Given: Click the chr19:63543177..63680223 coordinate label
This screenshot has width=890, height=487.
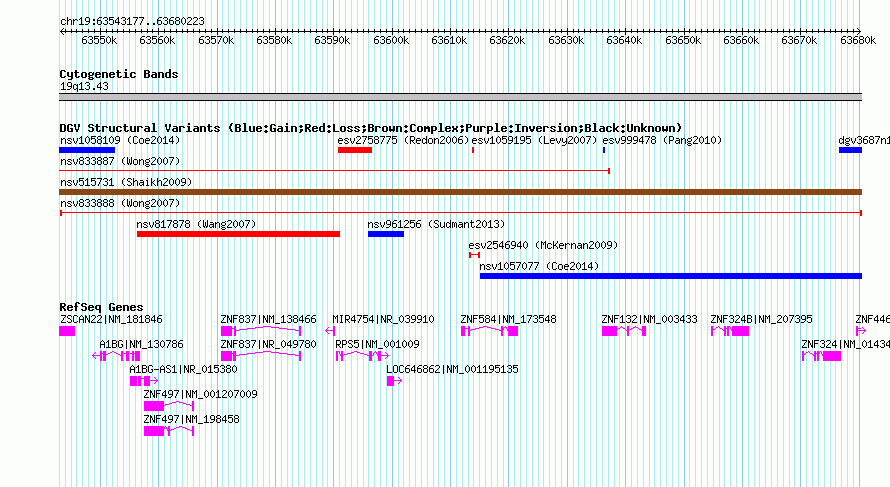Looking at the screenshot, I should pyautogui.click(x=132, y=21).
